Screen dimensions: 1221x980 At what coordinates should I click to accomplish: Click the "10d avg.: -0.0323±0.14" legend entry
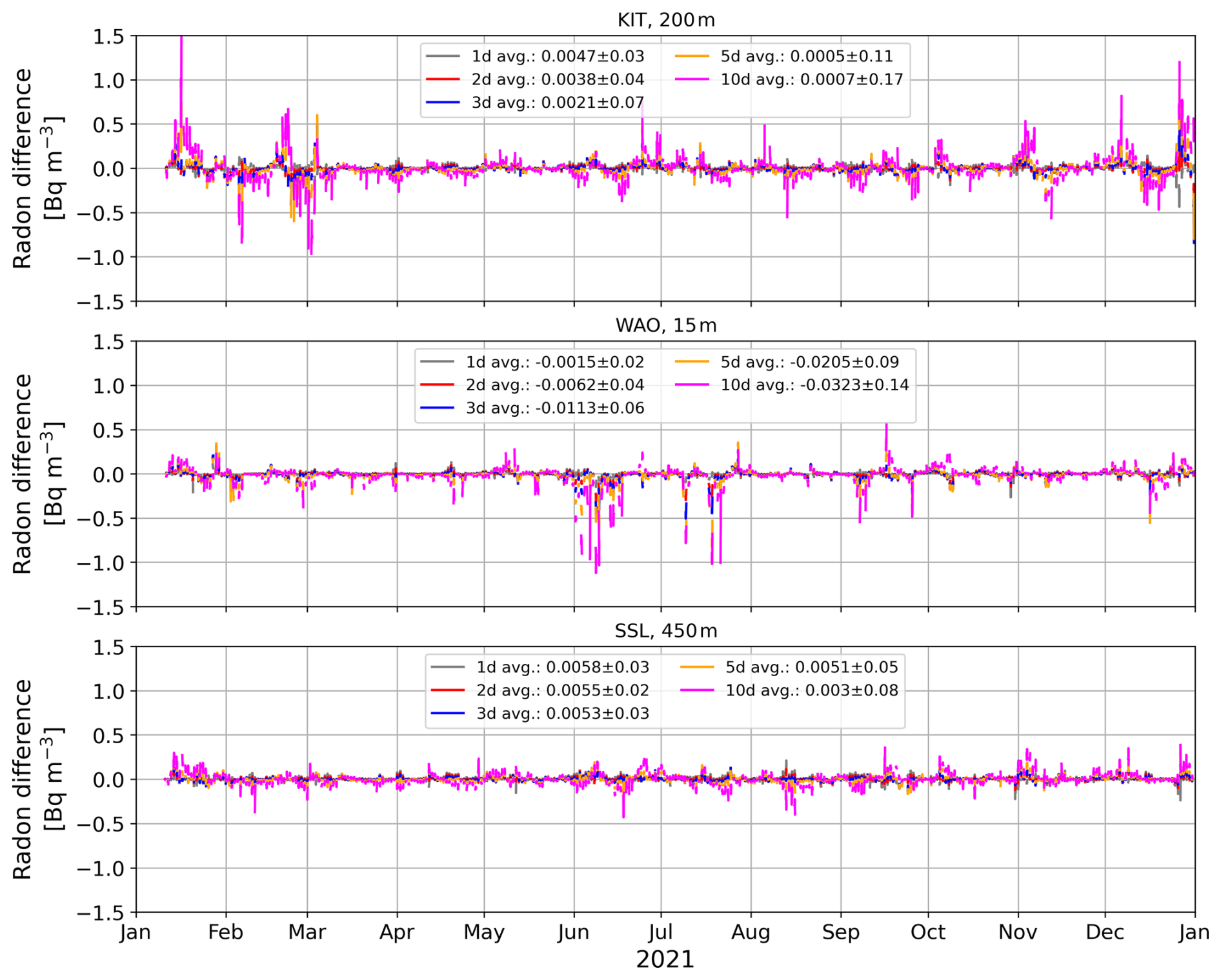tap(814, 385)
